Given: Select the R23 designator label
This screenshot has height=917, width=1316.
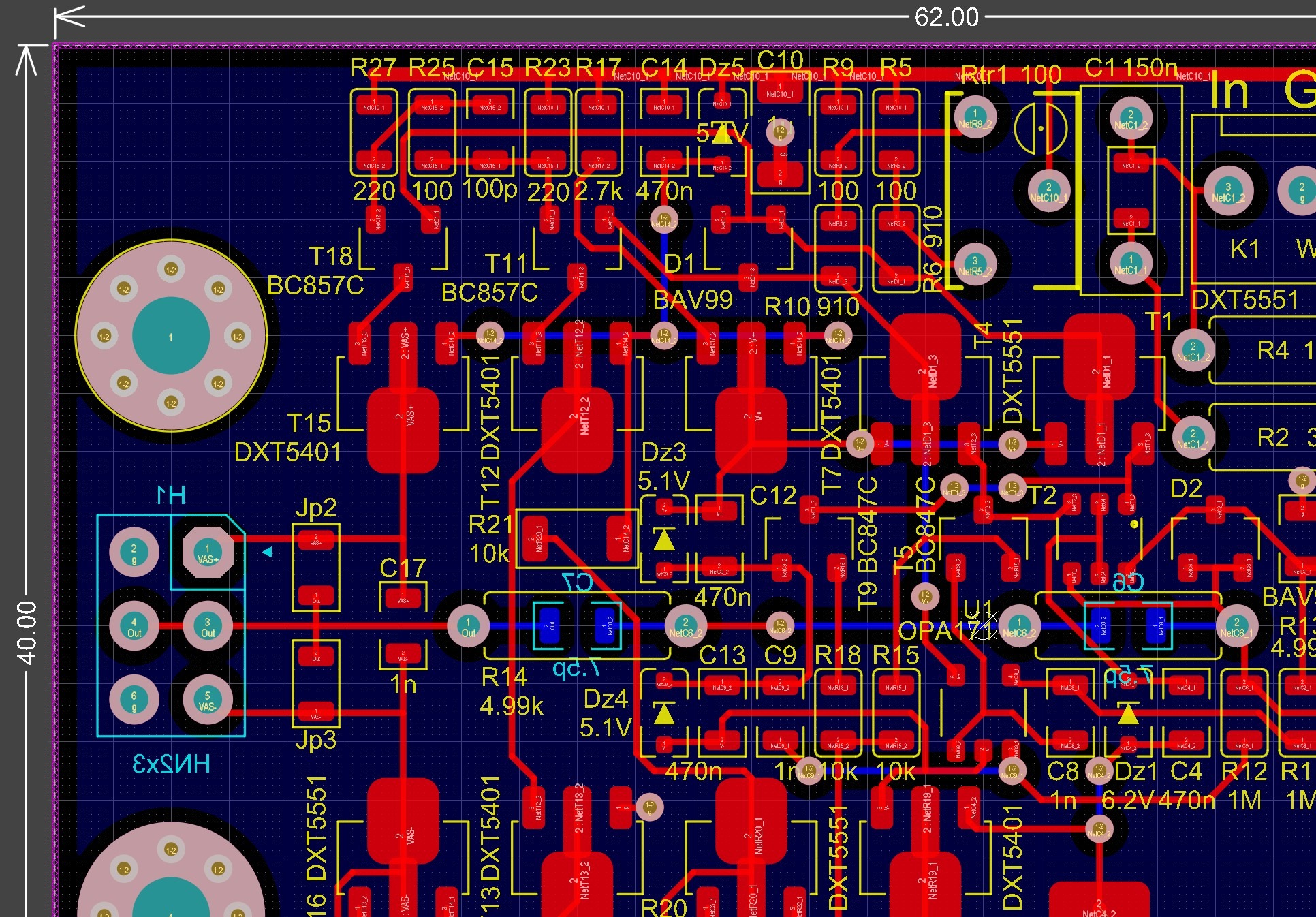Looking at the screenshot, I should point(548,68).
